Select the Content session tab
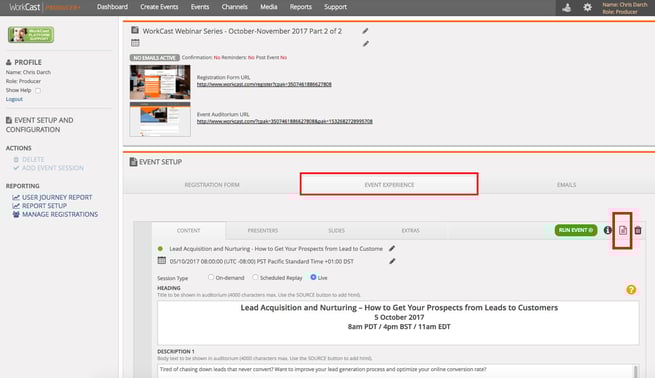This screenshot has width=655, height=378. 188,231
